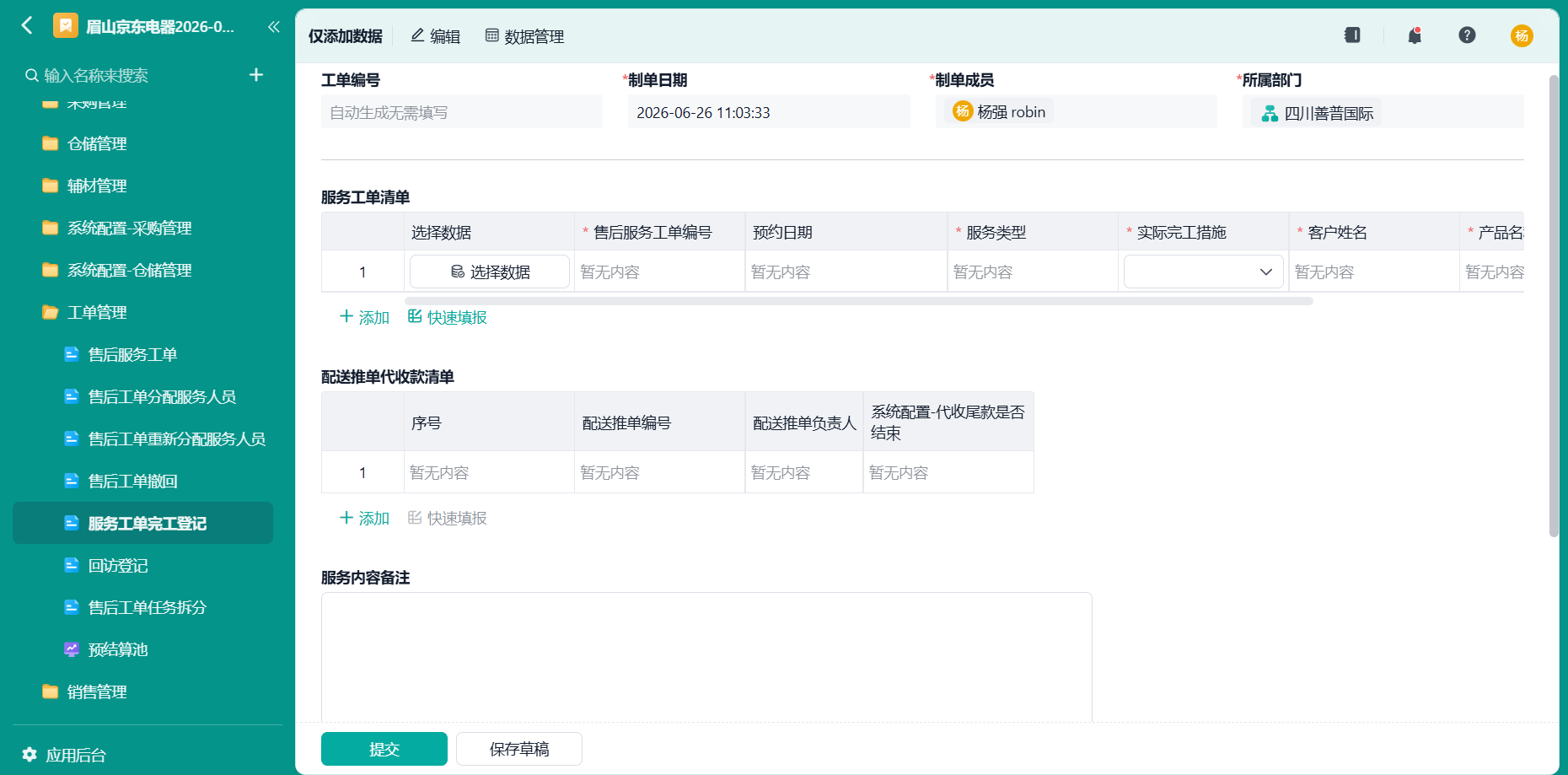Click the 仓储管理 folder icon
Image resolution: width=1568 pixels, height=775 pixels.
[50, 143]
